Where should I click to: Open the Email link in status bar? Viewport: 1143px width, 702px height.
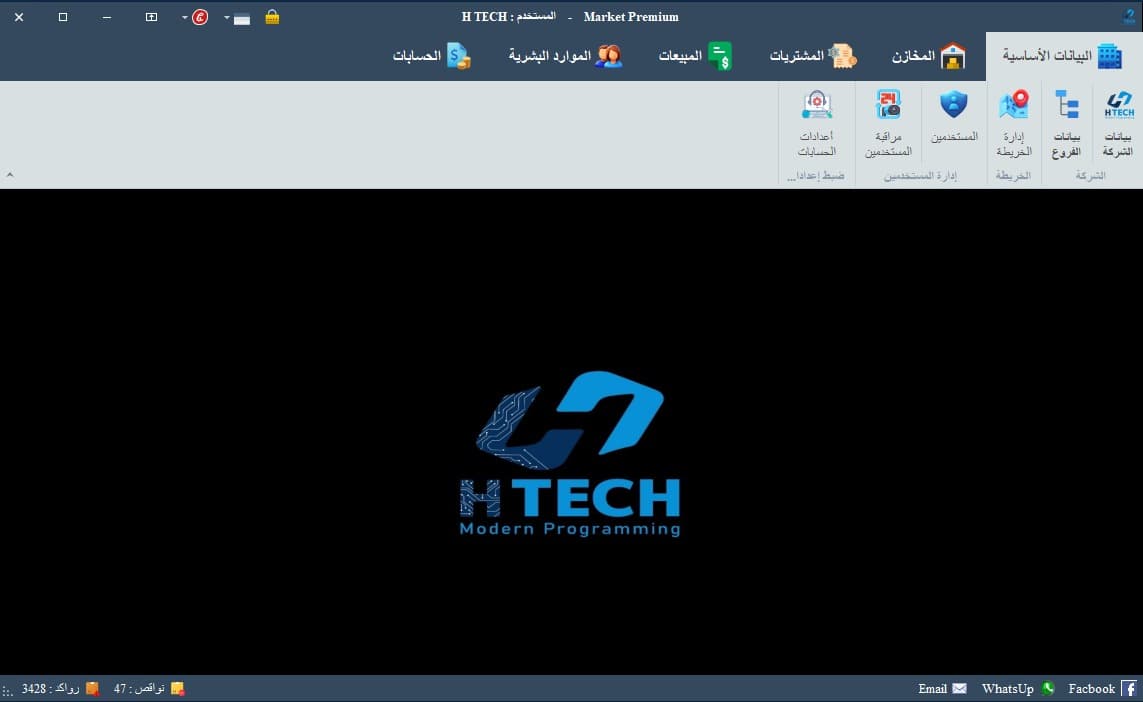pos(942,689)
